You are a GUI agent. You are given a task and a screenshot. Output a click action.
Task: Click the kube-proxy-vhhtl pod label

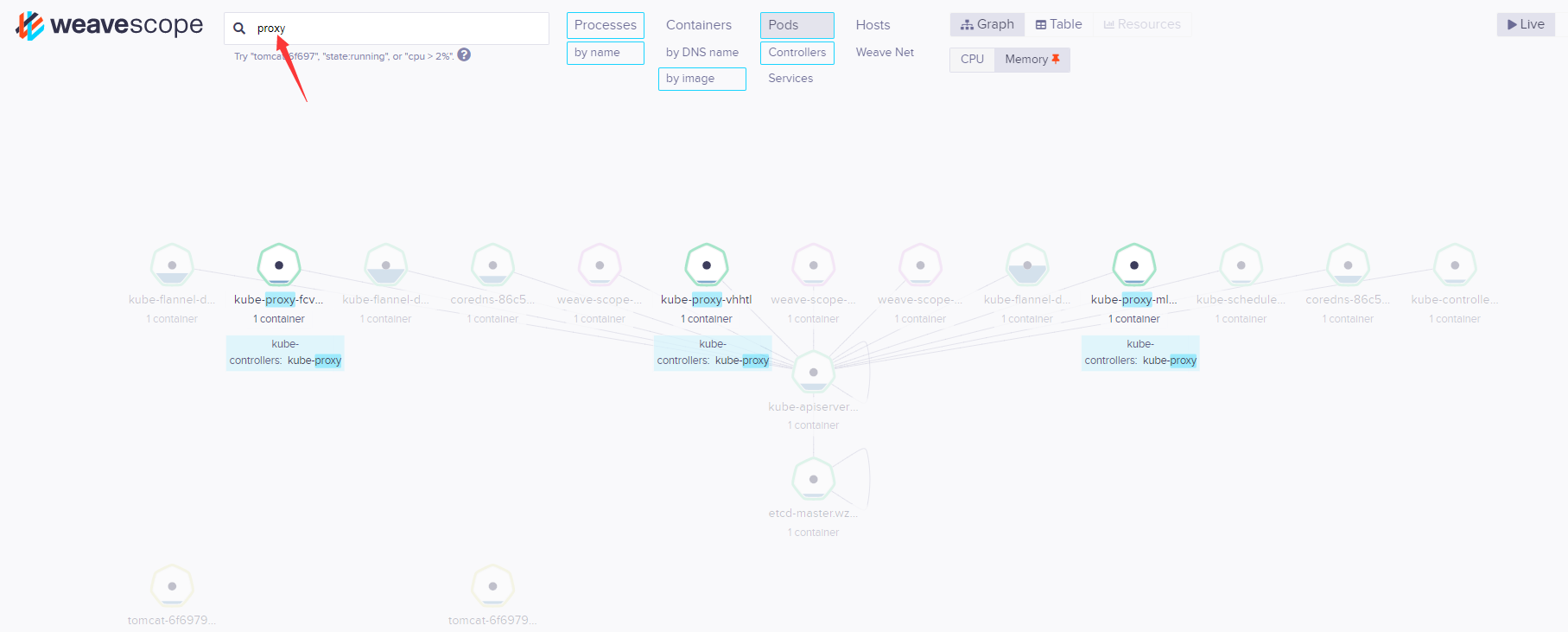(707, 299)
